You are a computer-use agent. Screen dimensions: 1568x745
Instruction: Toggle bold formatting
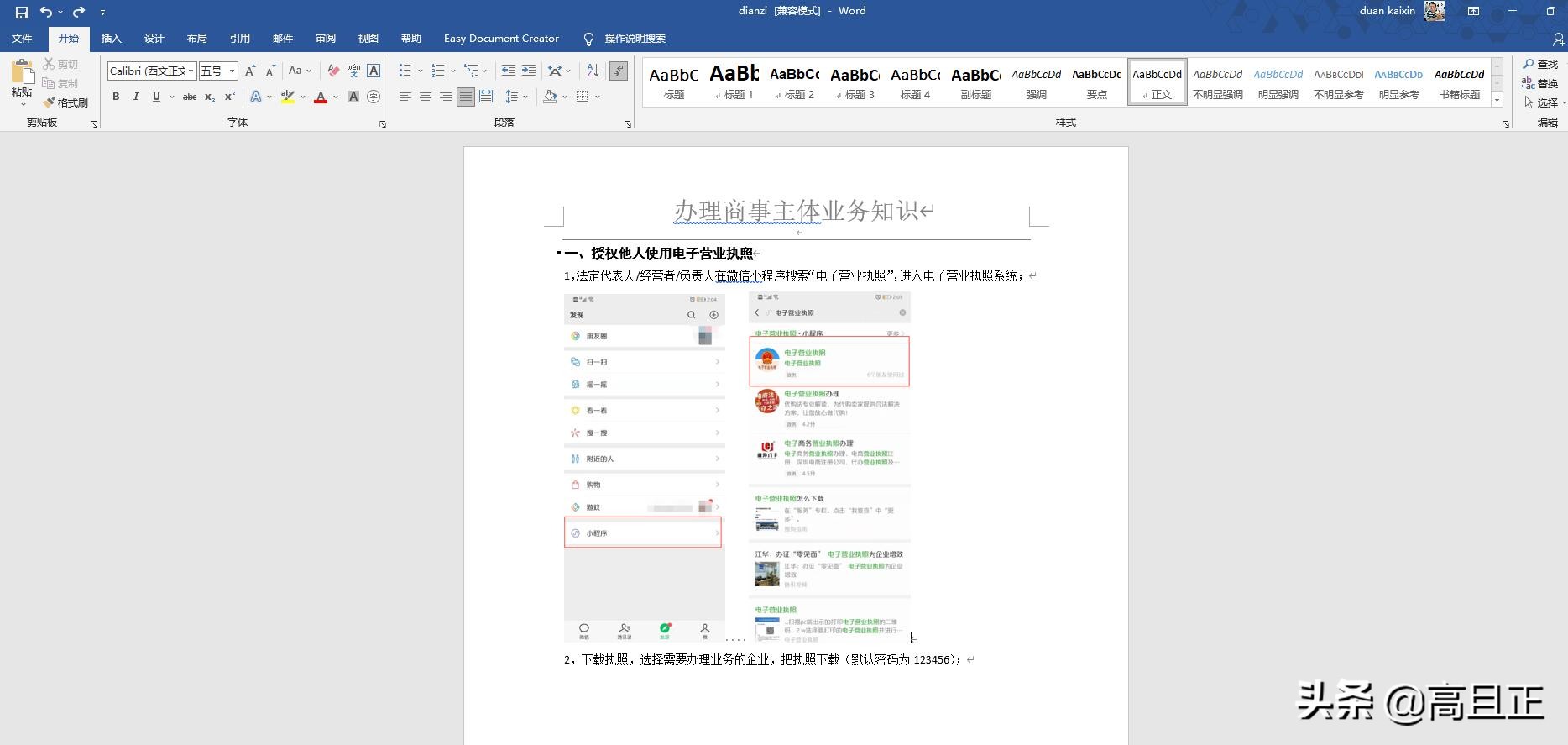[116, 97]
